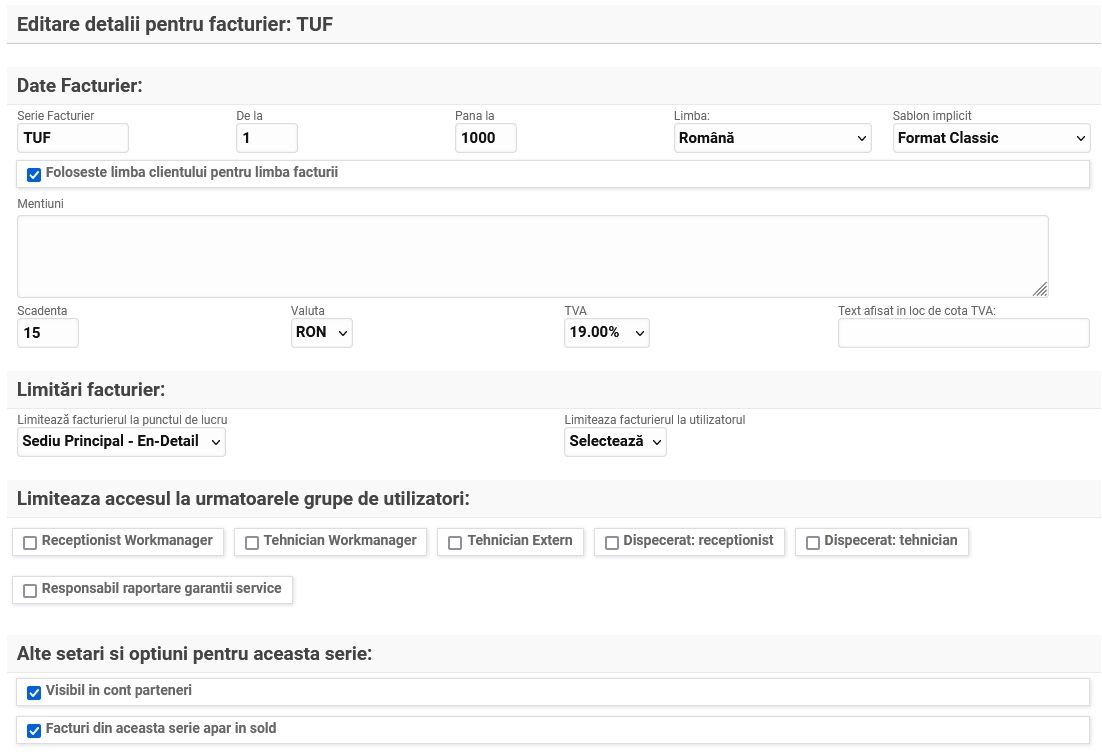This screenshot has height=752, width=1102.
Task: Enable Receptionist Workmanager group checkbox
Action: coord(30,542)
